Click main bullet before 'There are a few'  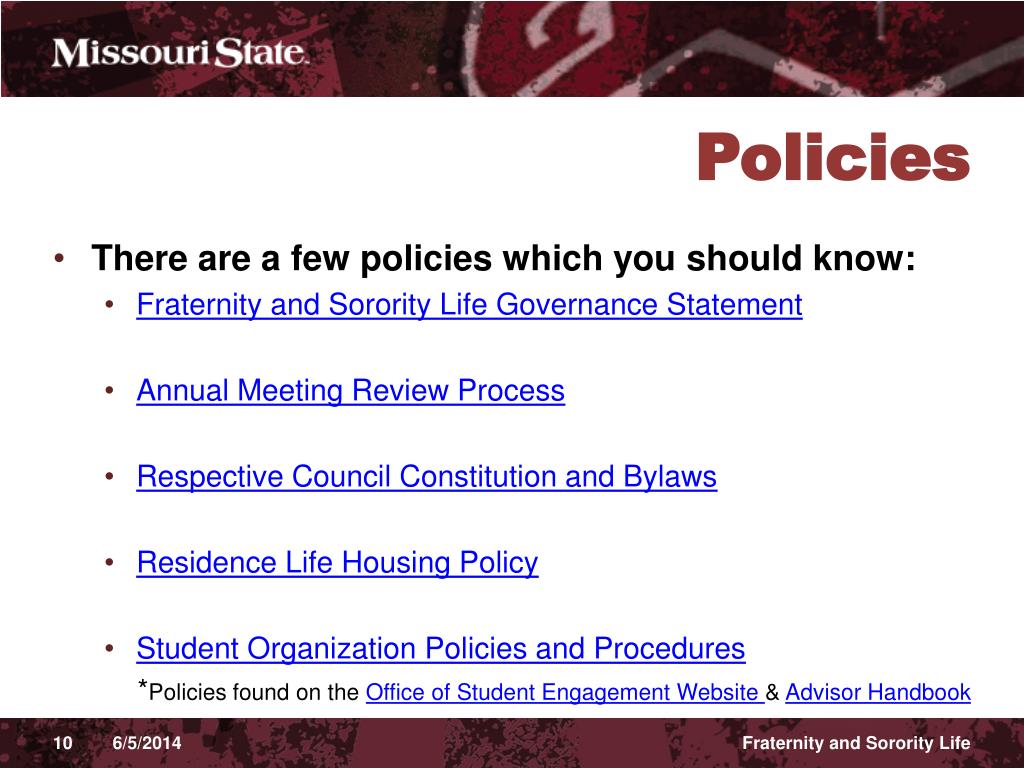[x=59, y=258]
